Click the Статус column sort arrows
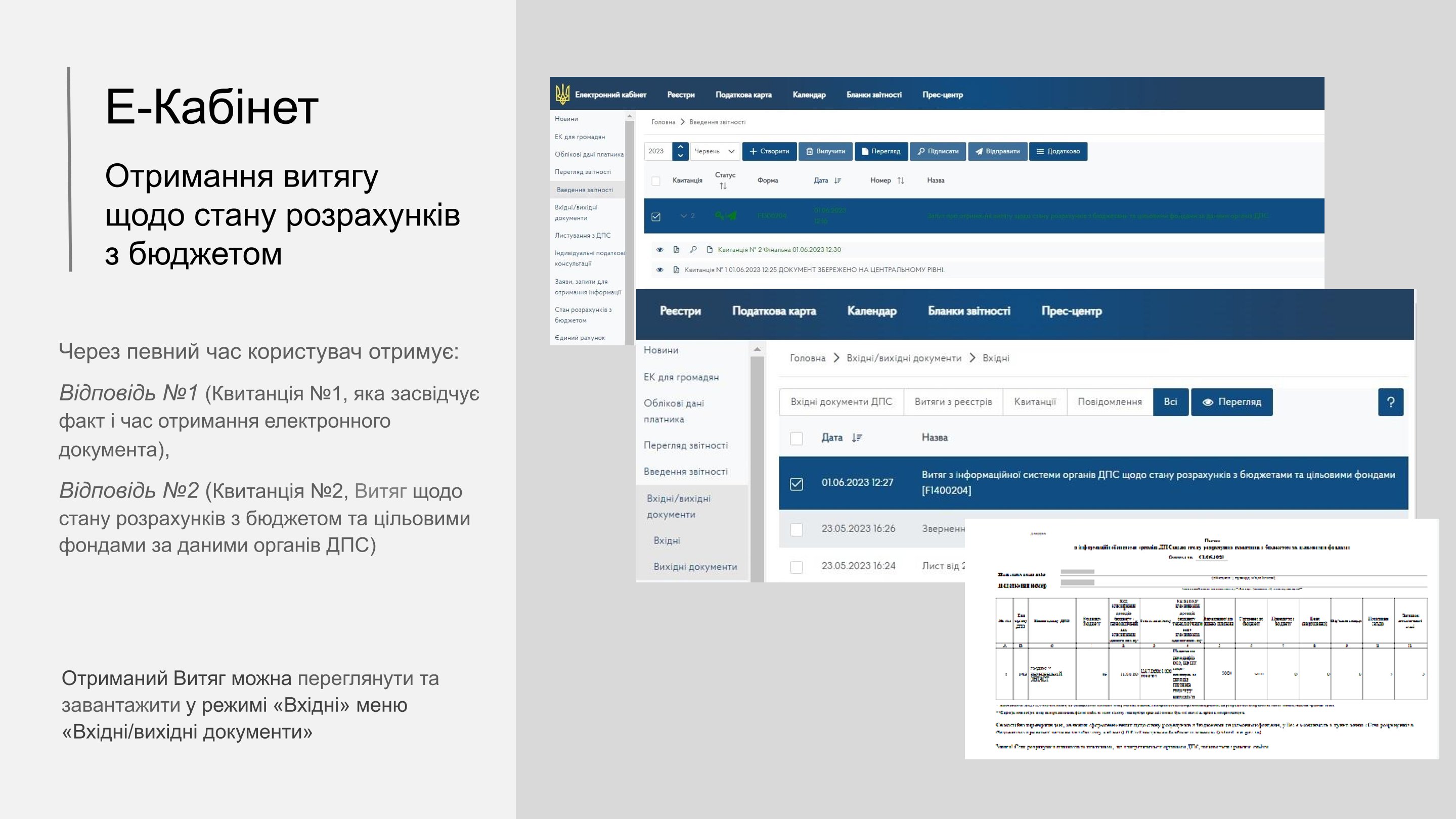Image resolution: width=1456 pixels, height=819 pixels. 723,187
